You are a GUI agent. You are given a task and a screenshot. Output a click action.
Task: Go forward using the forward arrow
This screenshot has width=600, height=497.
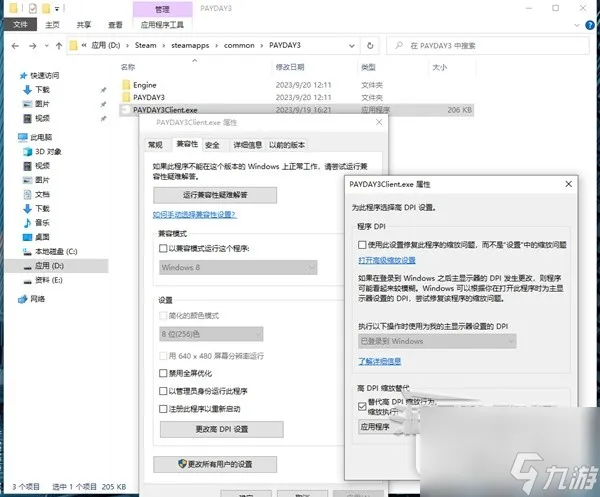[33, 46]
